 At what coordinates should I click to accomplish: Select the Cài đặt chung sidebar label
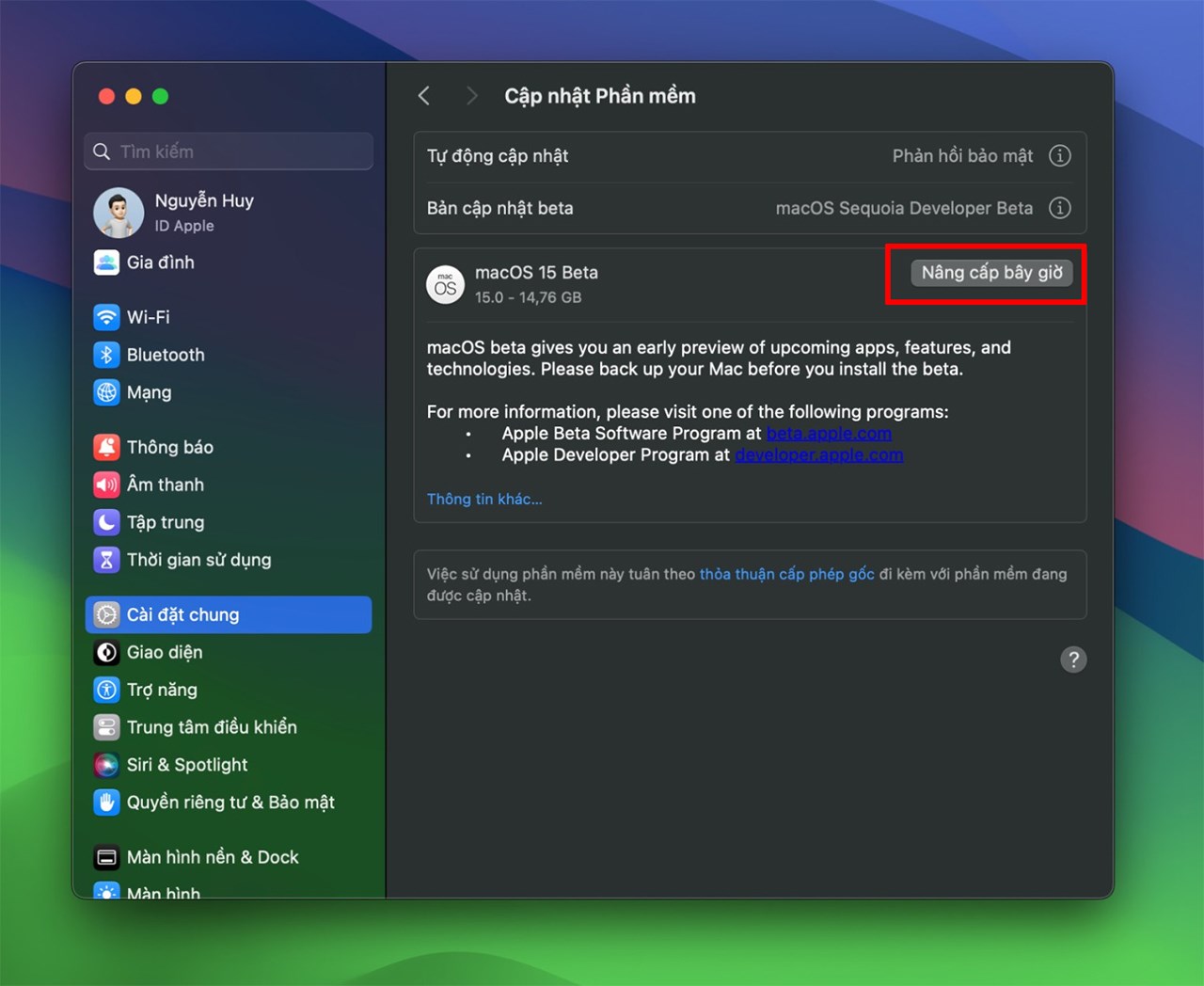(x=183, y=614)
